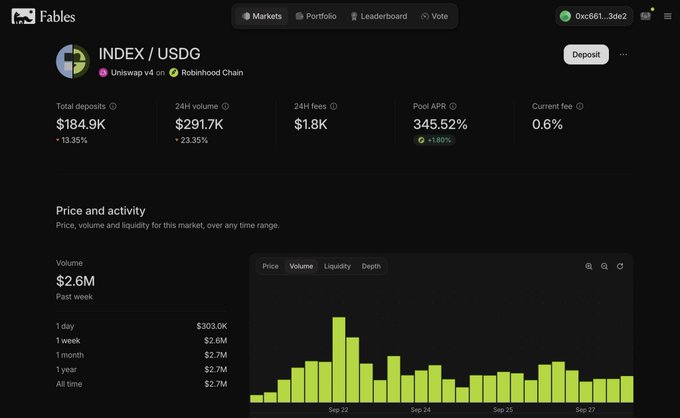Click the Sep 27 axis label
The width and height of the screenshot is (680, 418).
585,410
